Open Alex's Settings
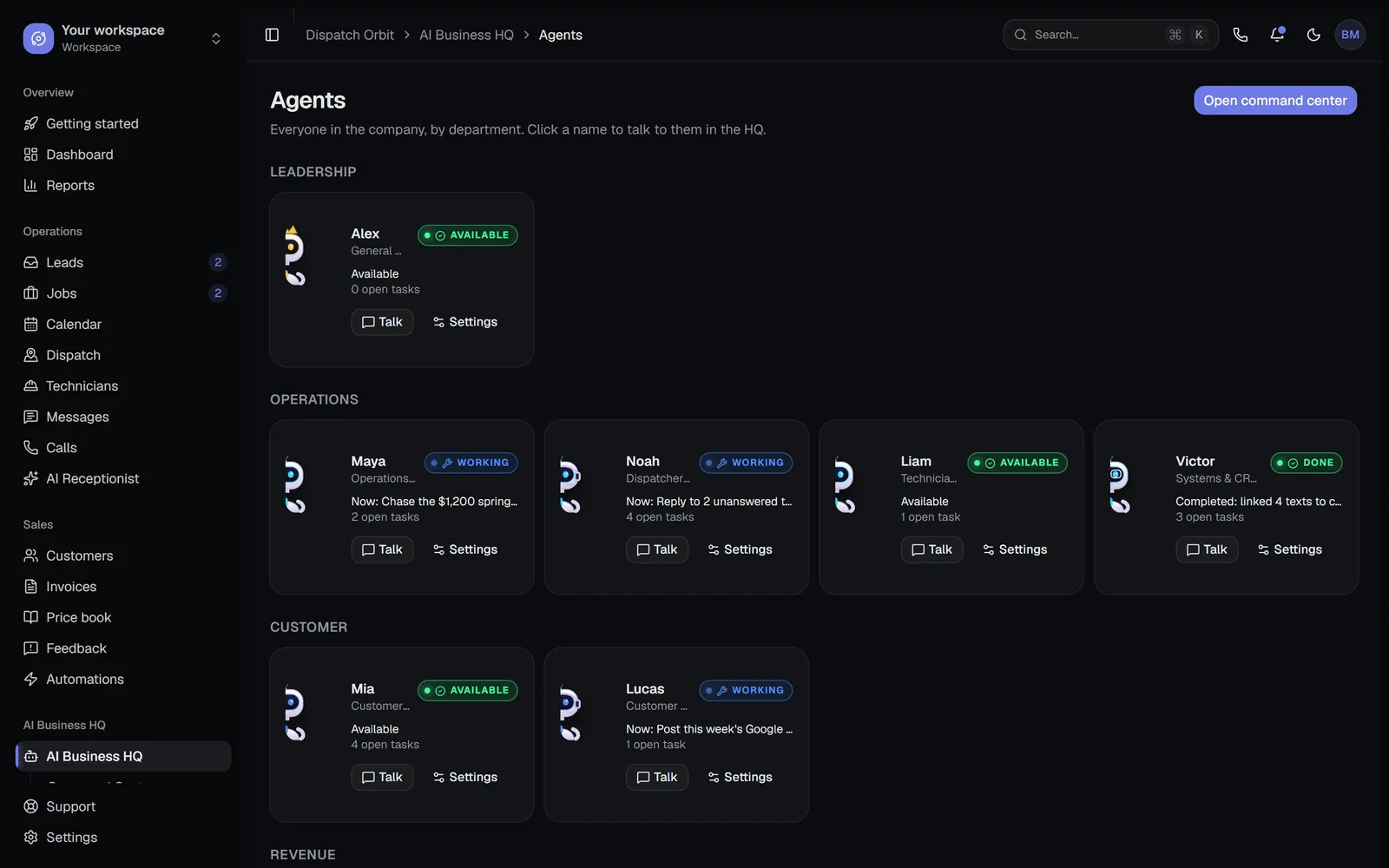The width and height of the screenshot is (1389, 868). coord(465,322)
